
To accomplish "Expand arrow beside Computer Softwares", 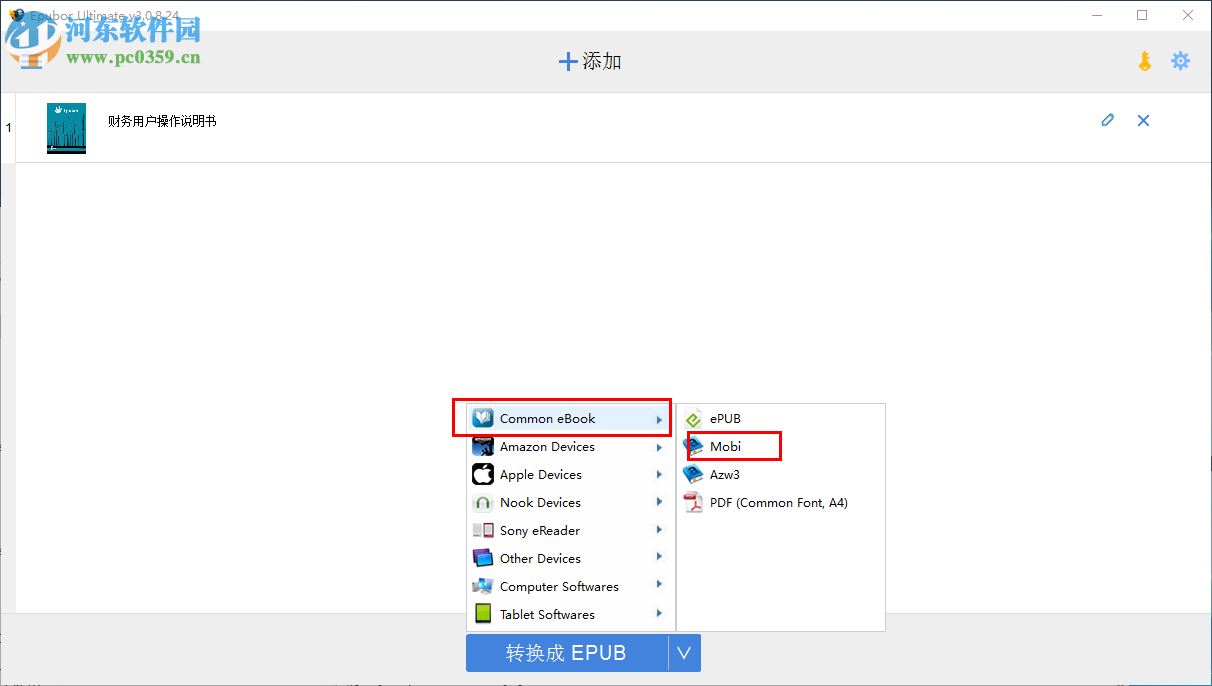I will (659, 586).
